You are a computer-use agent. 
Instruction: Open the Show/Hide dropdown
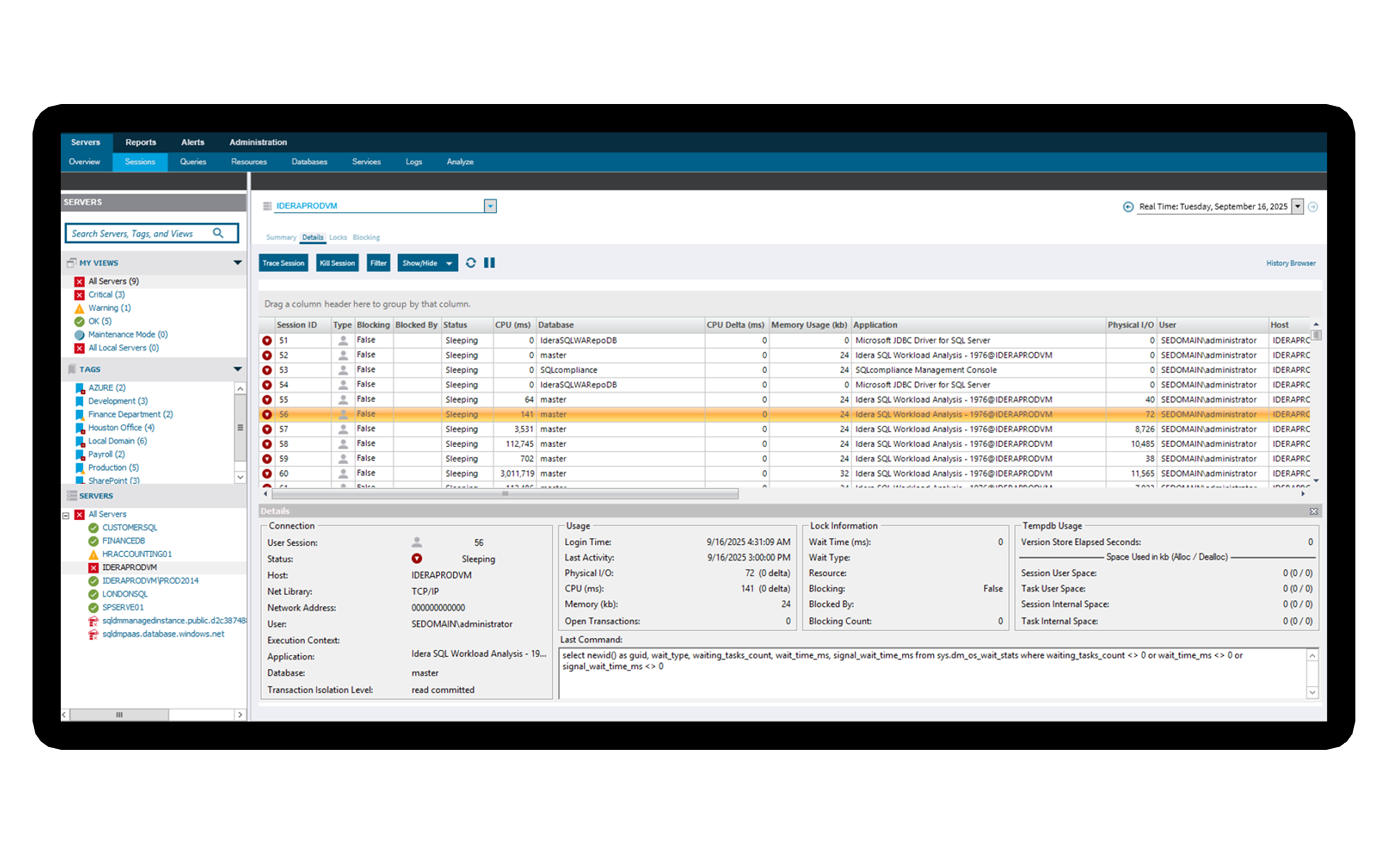pos(427,263)
